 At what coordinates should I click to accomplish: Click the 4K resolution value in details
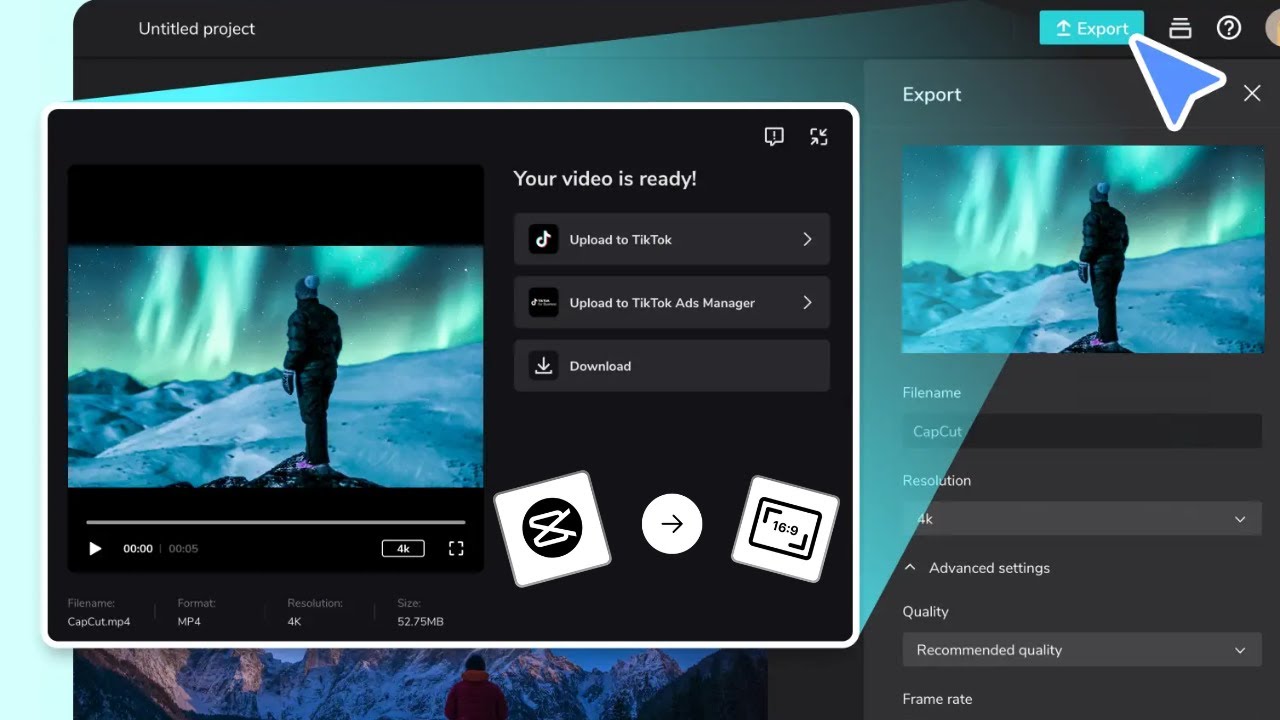[295, 621]
